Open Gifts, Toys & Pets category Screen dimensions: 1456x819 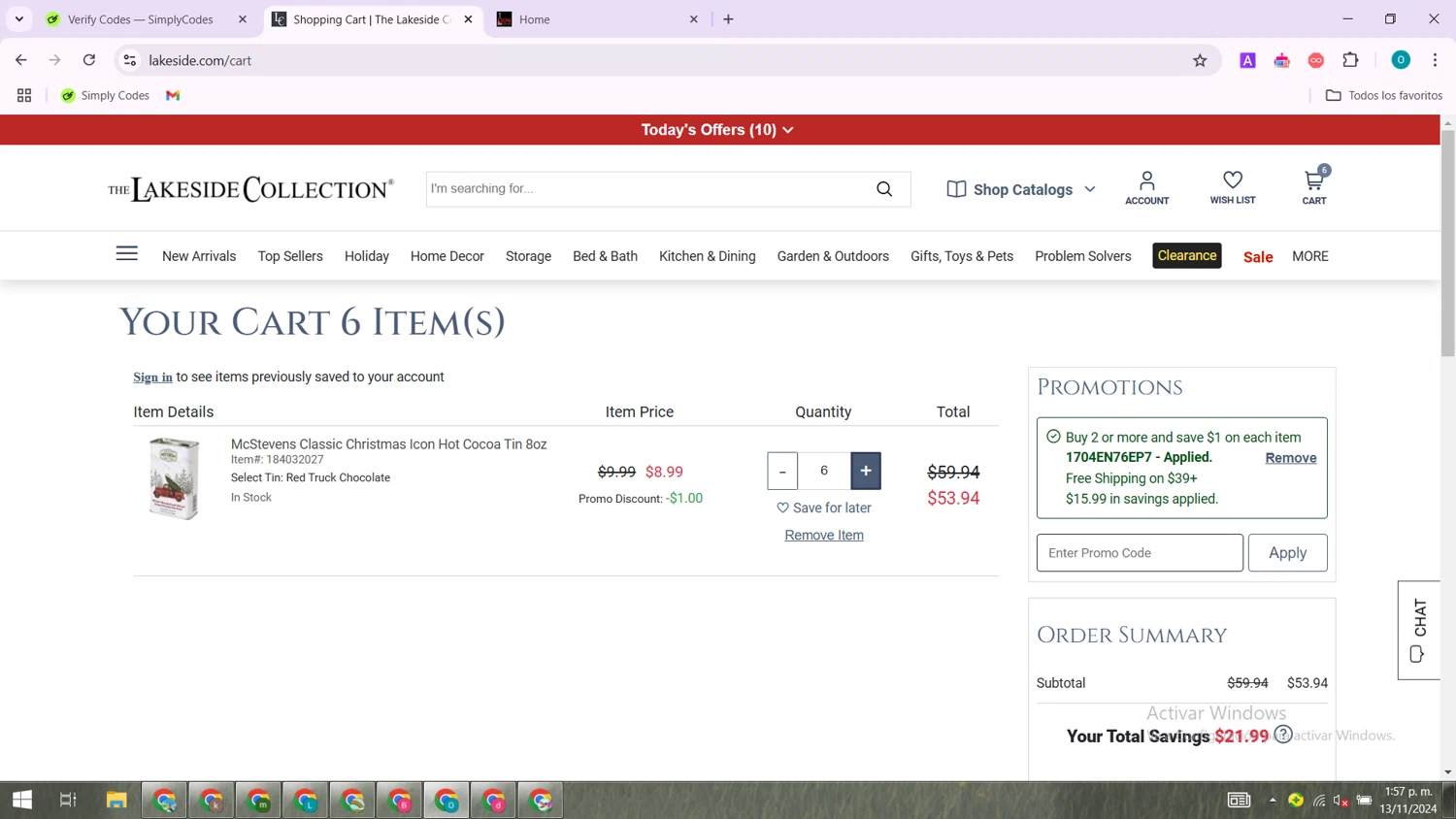coord(962,256)
